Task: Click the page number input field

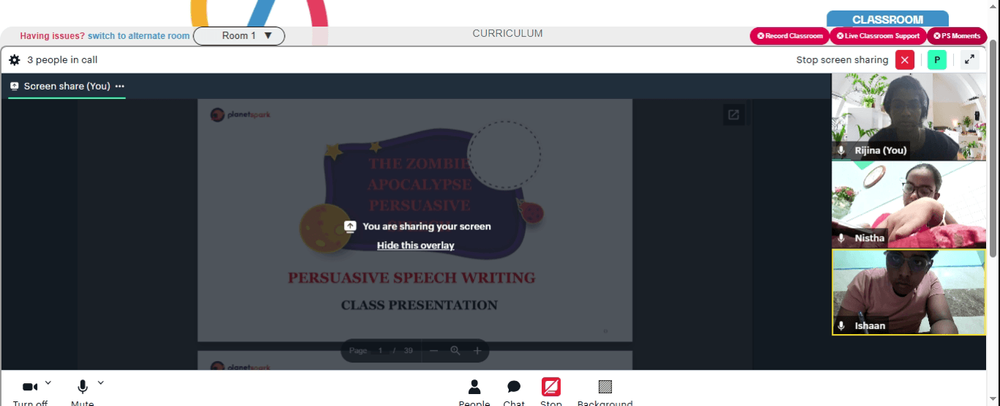Action: pos(380,351)
